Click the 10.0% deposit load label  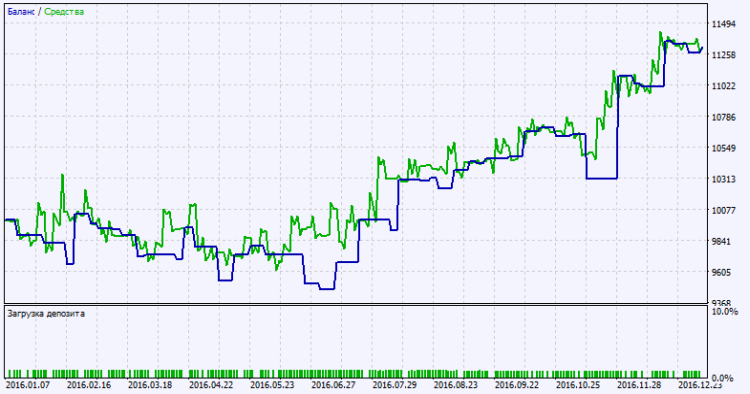725,312
